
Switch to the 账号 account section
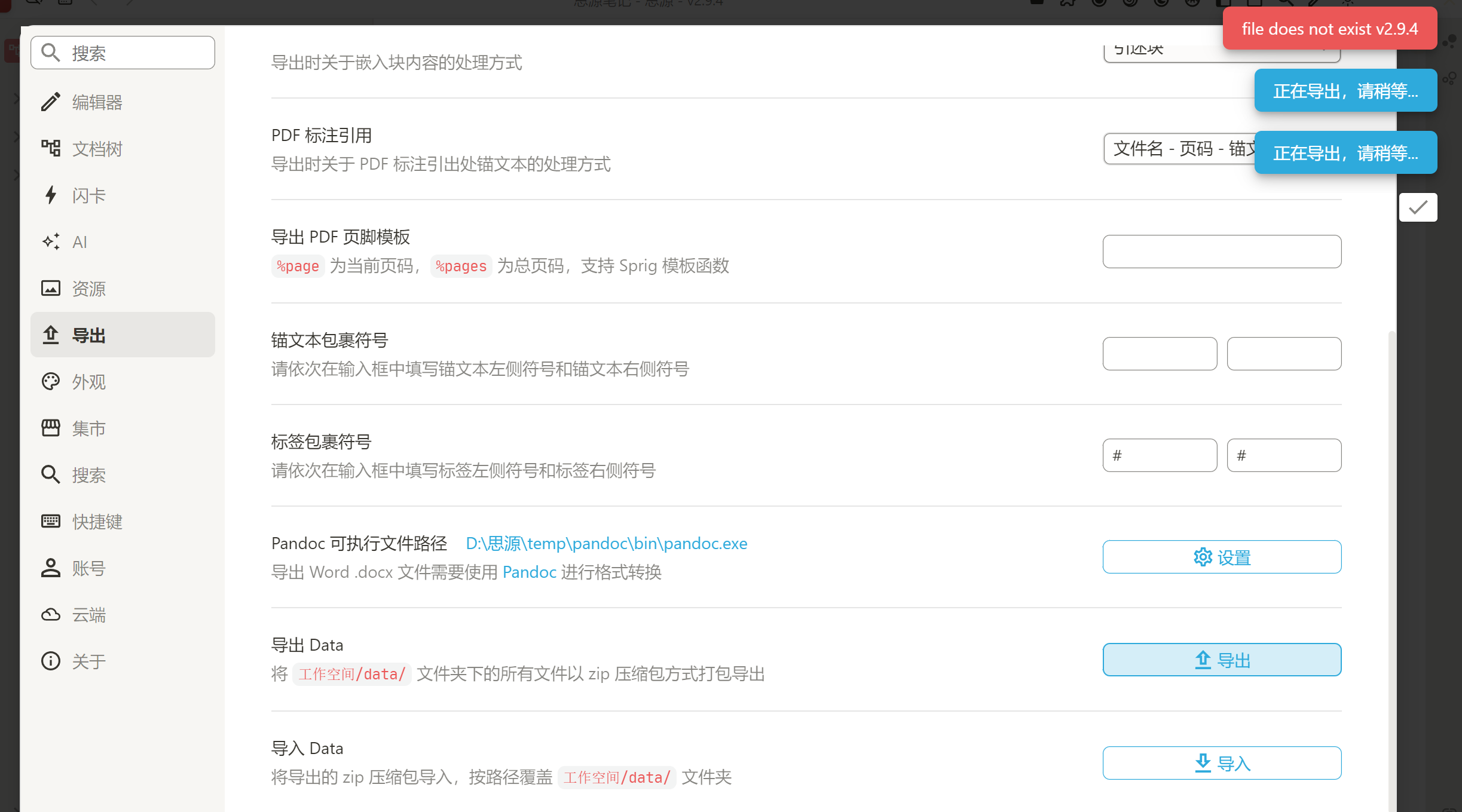point(88,568)
